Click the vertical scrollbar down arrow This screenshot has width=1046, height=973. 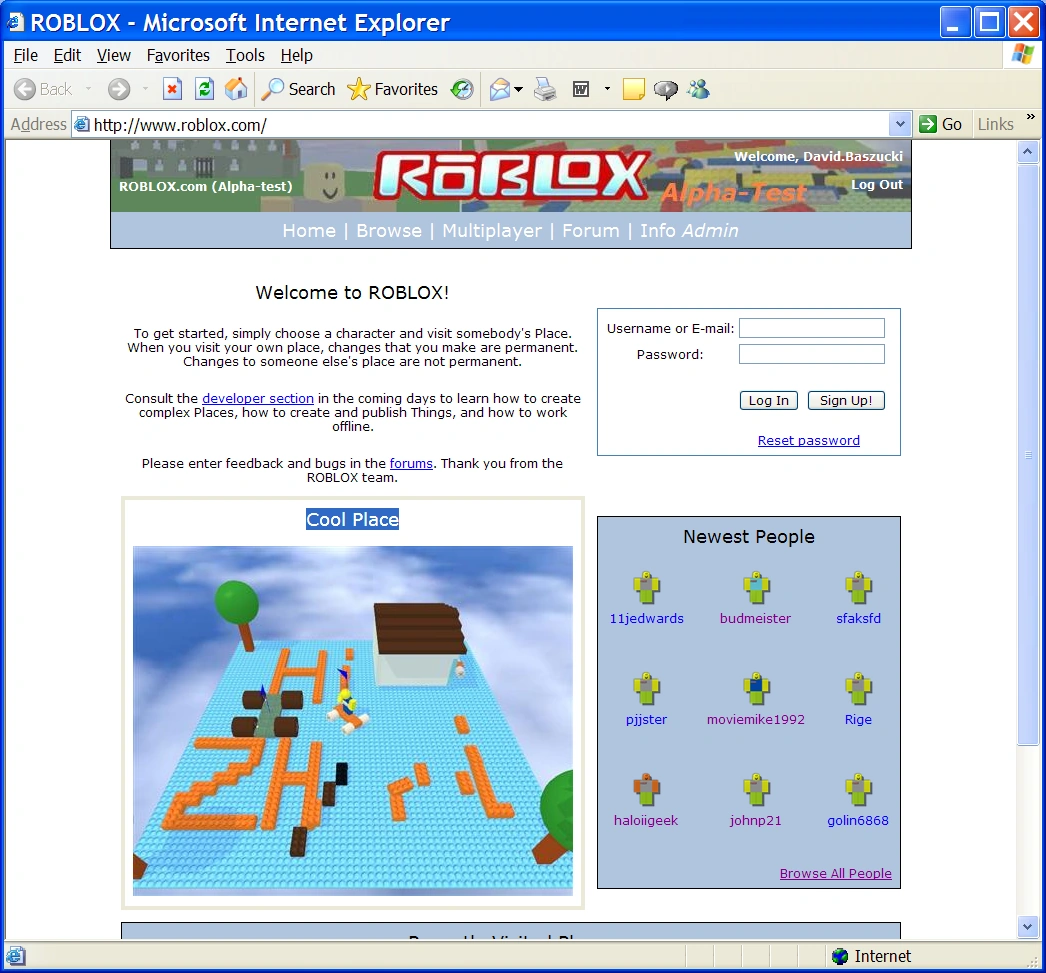click(x=1028, y=927)
